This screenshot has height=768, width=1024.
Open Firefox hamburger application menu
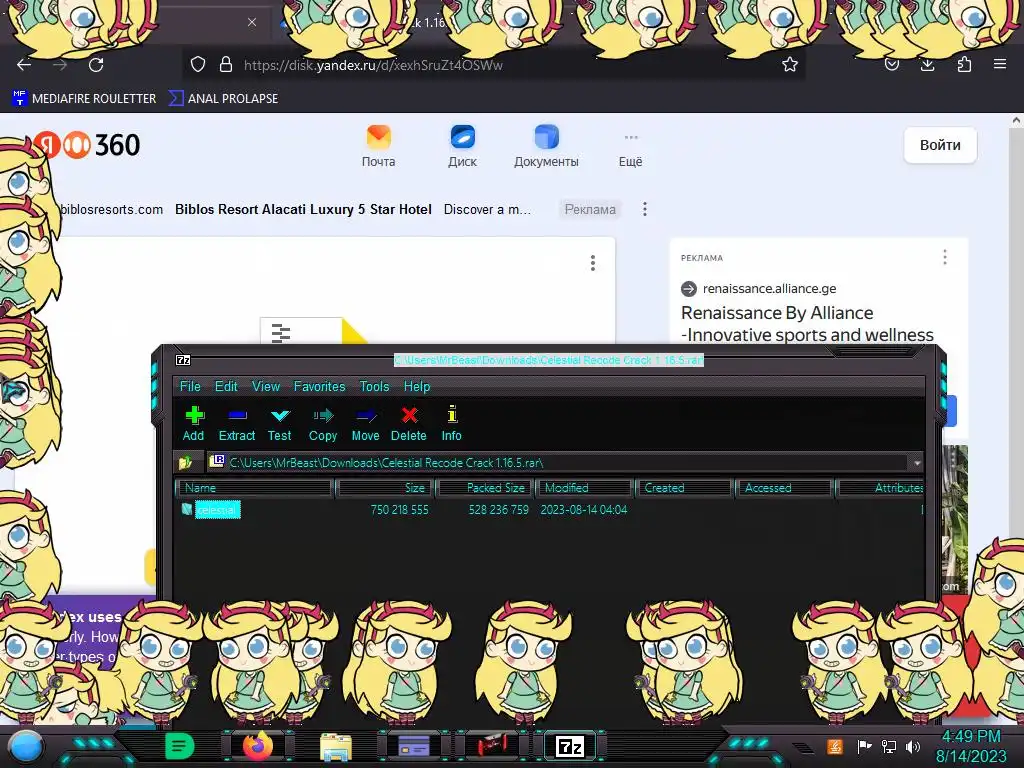[1000, 64]
